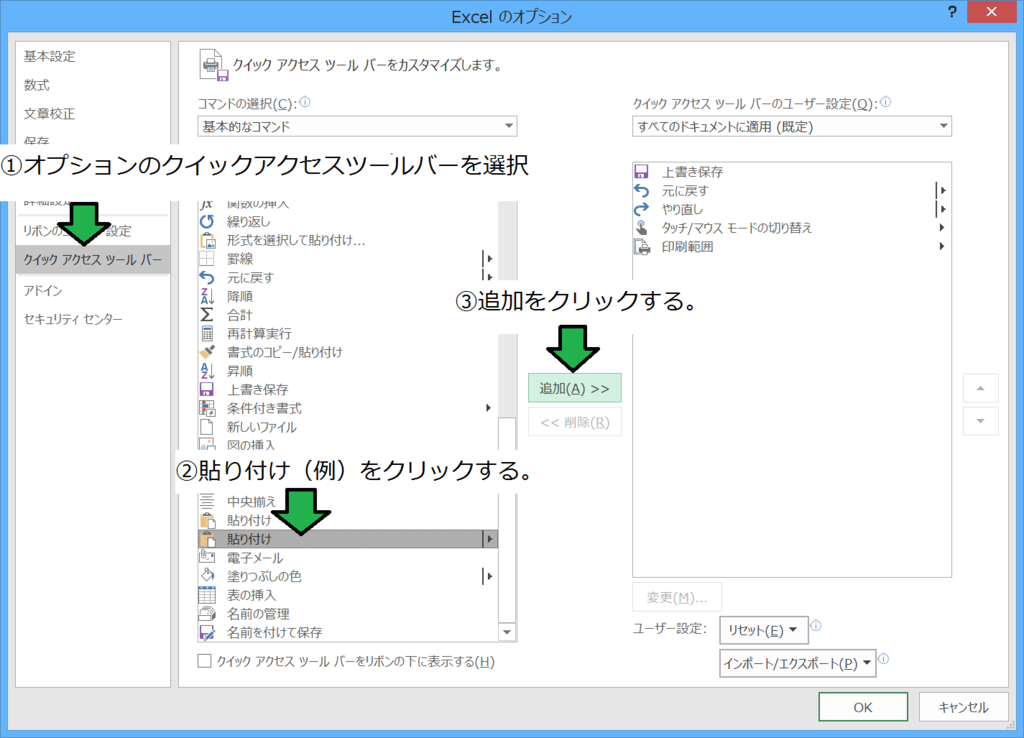Click the 名前の管理 icon
Viewport: 1024px width, 738px height.
pyautogui.click(x=207, y=614)
